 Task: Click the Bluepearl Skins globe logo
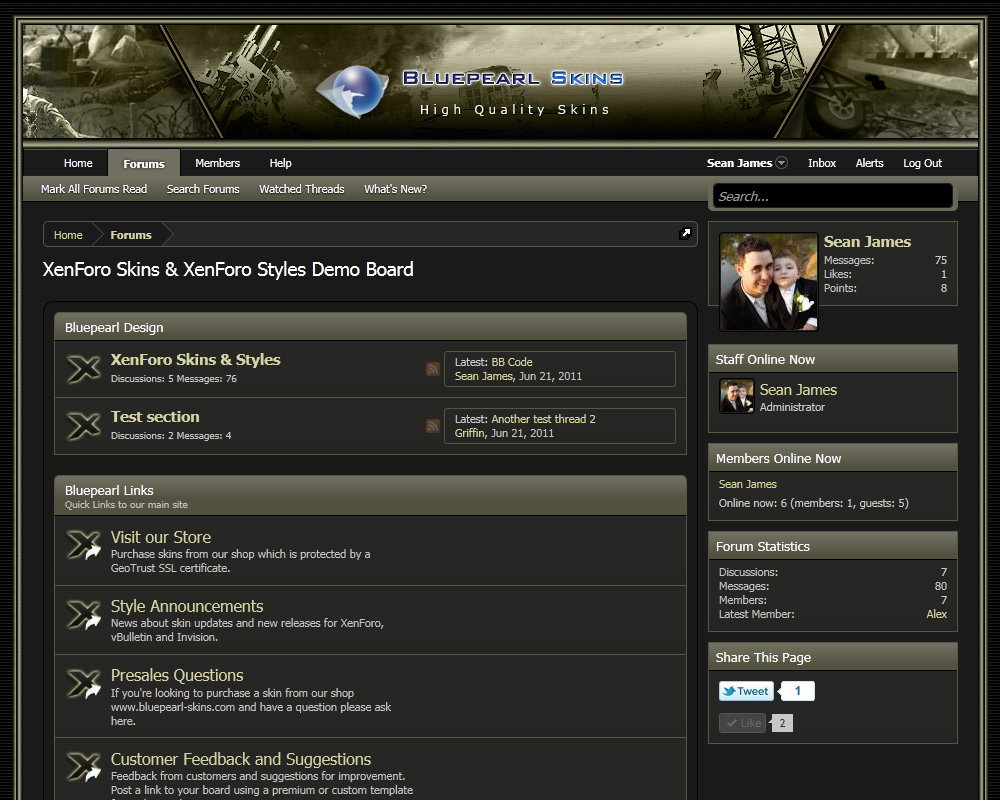[x=352, y=91]
